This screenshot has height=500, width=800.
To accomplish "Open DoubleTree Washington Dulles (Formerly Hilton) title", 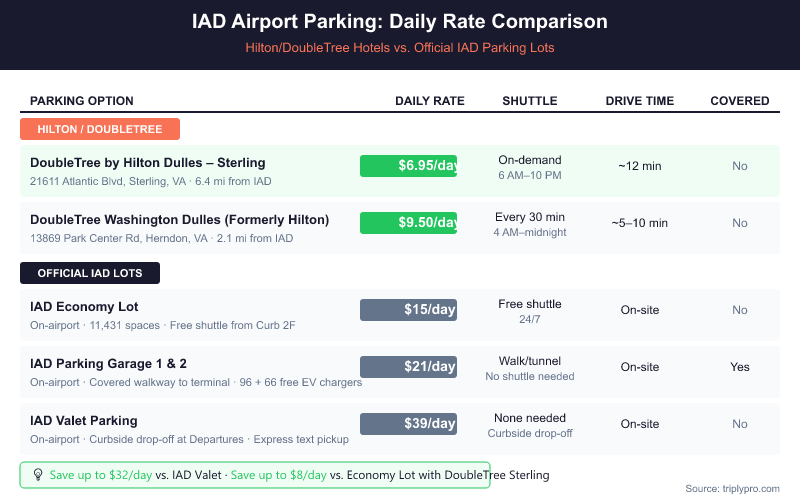I will coord(180,220).
